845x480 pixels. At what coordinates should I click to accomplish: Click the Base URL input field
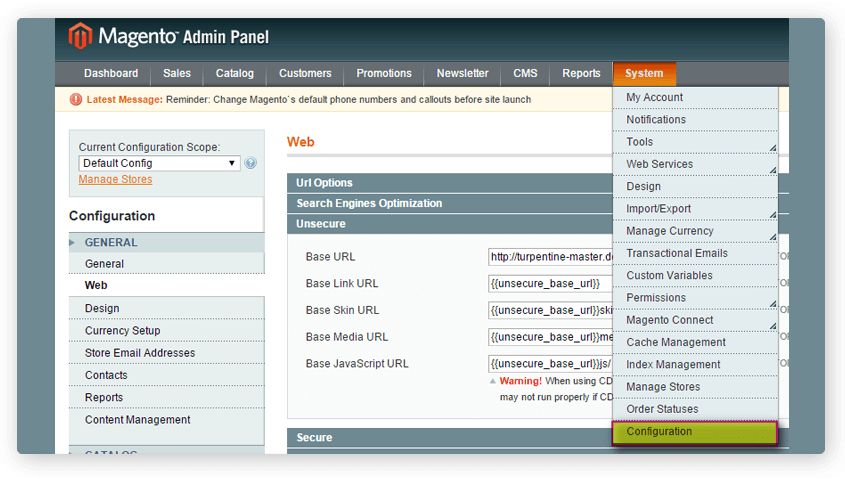pos(550,257)
